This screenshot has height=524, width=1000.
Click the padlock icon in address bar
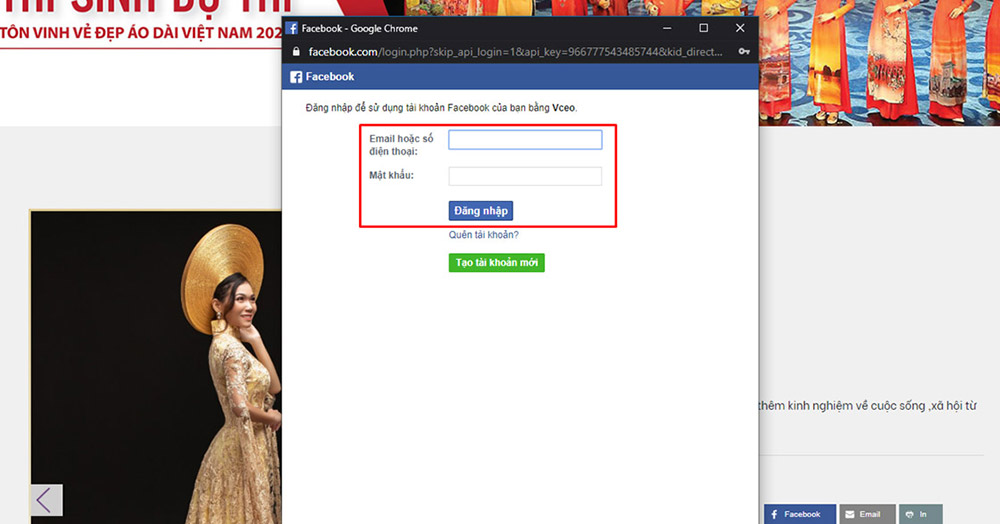point(296,52)
